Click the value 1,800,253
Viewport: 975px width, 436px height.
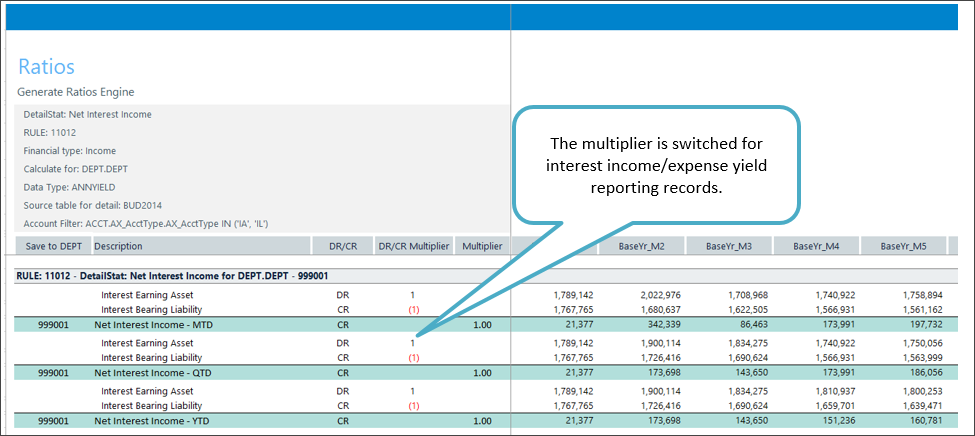pyautogui.click(x=921, y=392)
